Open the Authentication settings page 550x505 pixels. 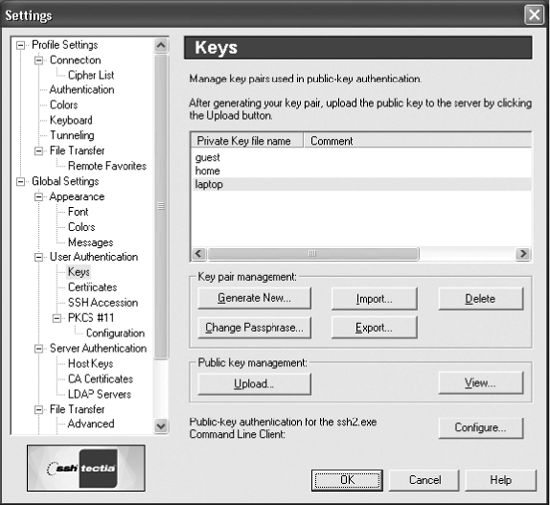pos(82,90)
